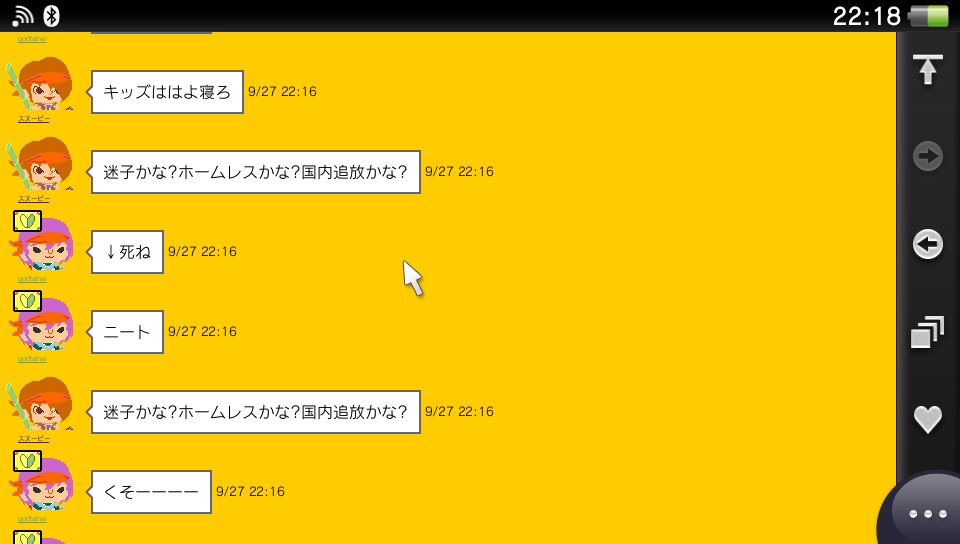Click the Bluetooth status icon
Viewport: 960px width, 544px height.
pos(51,15)
